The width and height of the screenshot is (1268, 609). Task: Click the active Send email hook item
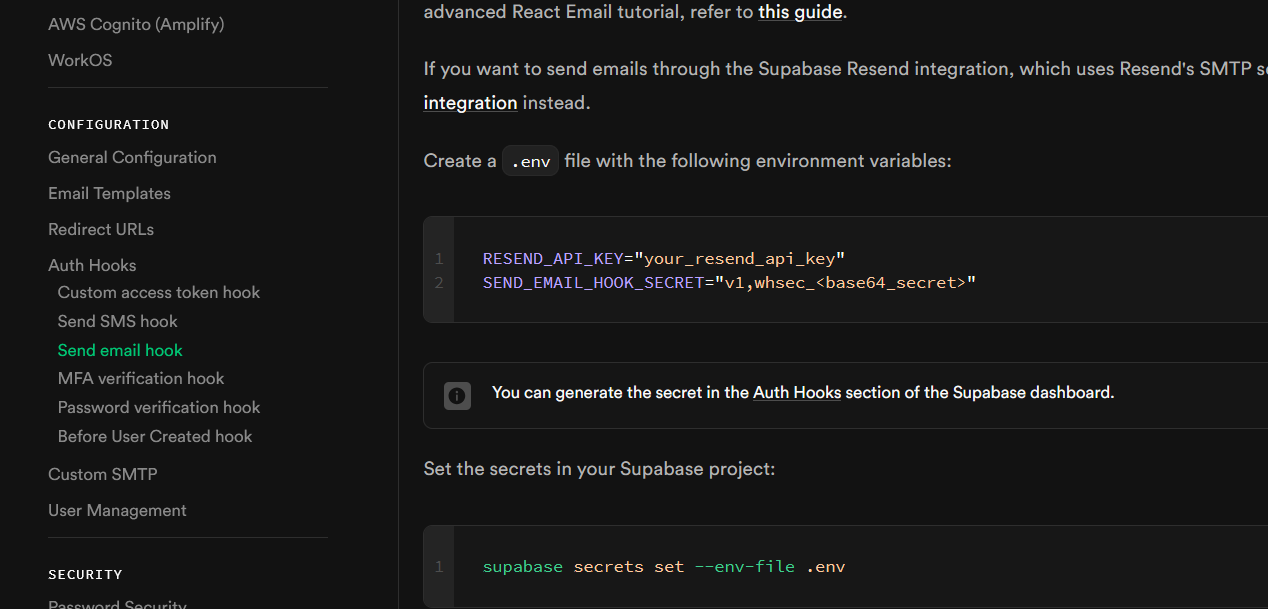[x=120, y=350]
